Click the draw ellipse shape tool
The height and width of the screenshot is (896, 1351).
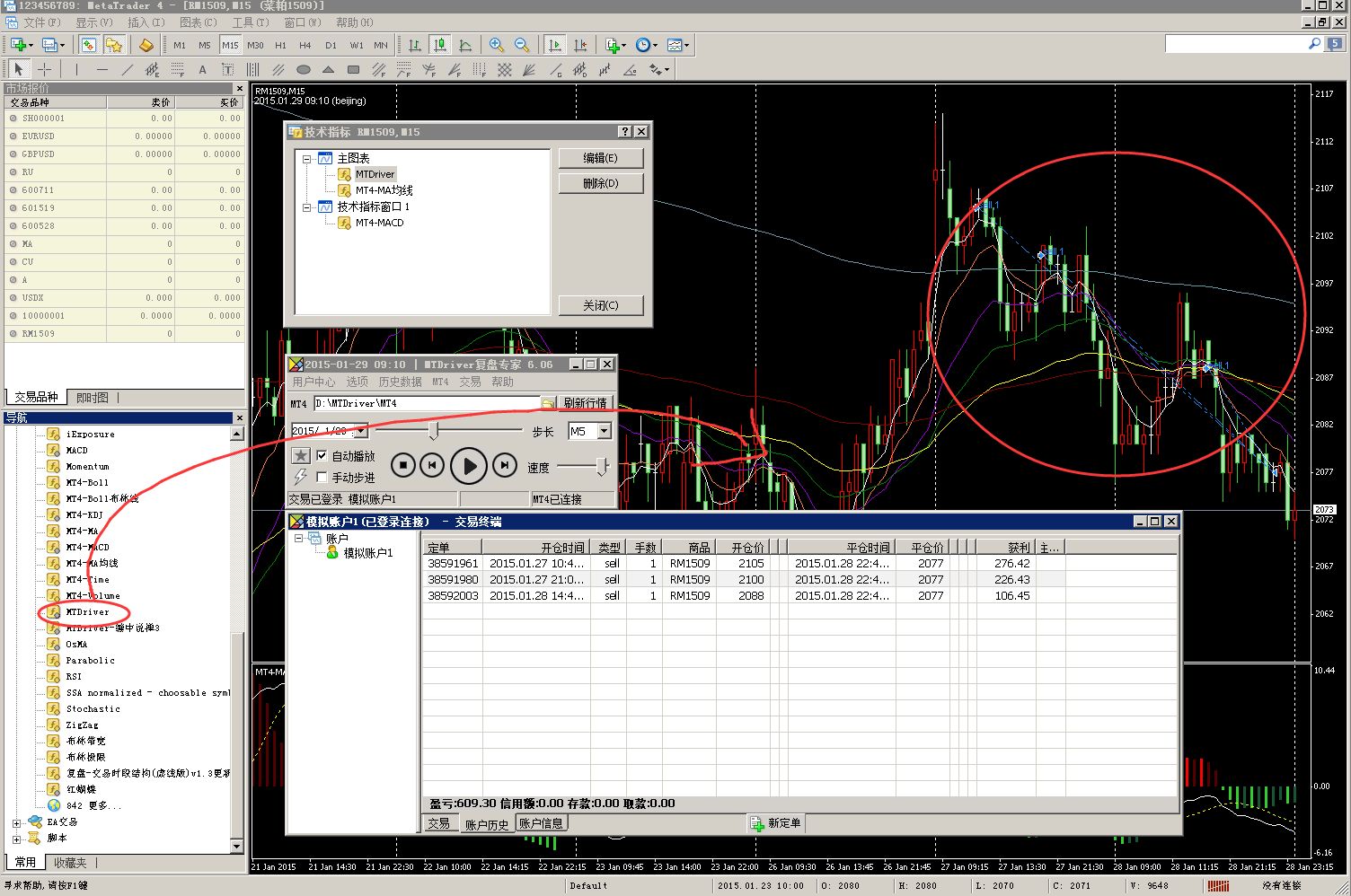pyautogui.click(x=304, y=69)
